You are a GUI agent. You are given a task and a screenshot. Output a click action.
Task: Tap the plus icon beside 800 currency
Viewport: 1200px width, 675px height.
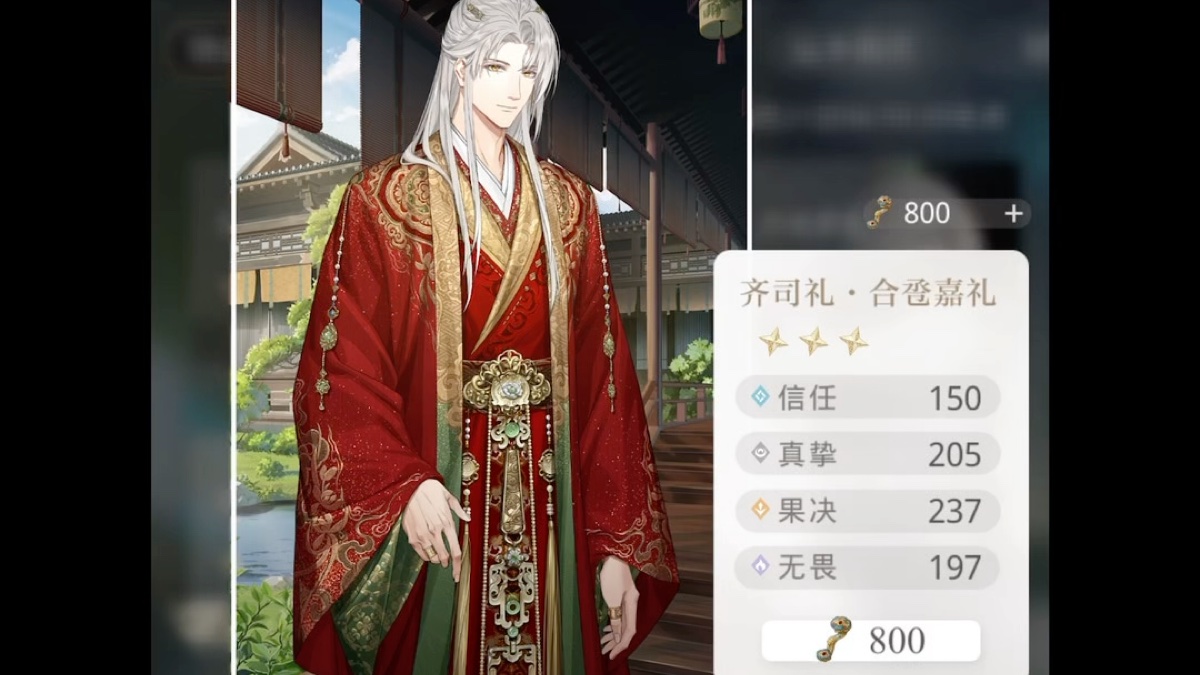coord(1013,213)
